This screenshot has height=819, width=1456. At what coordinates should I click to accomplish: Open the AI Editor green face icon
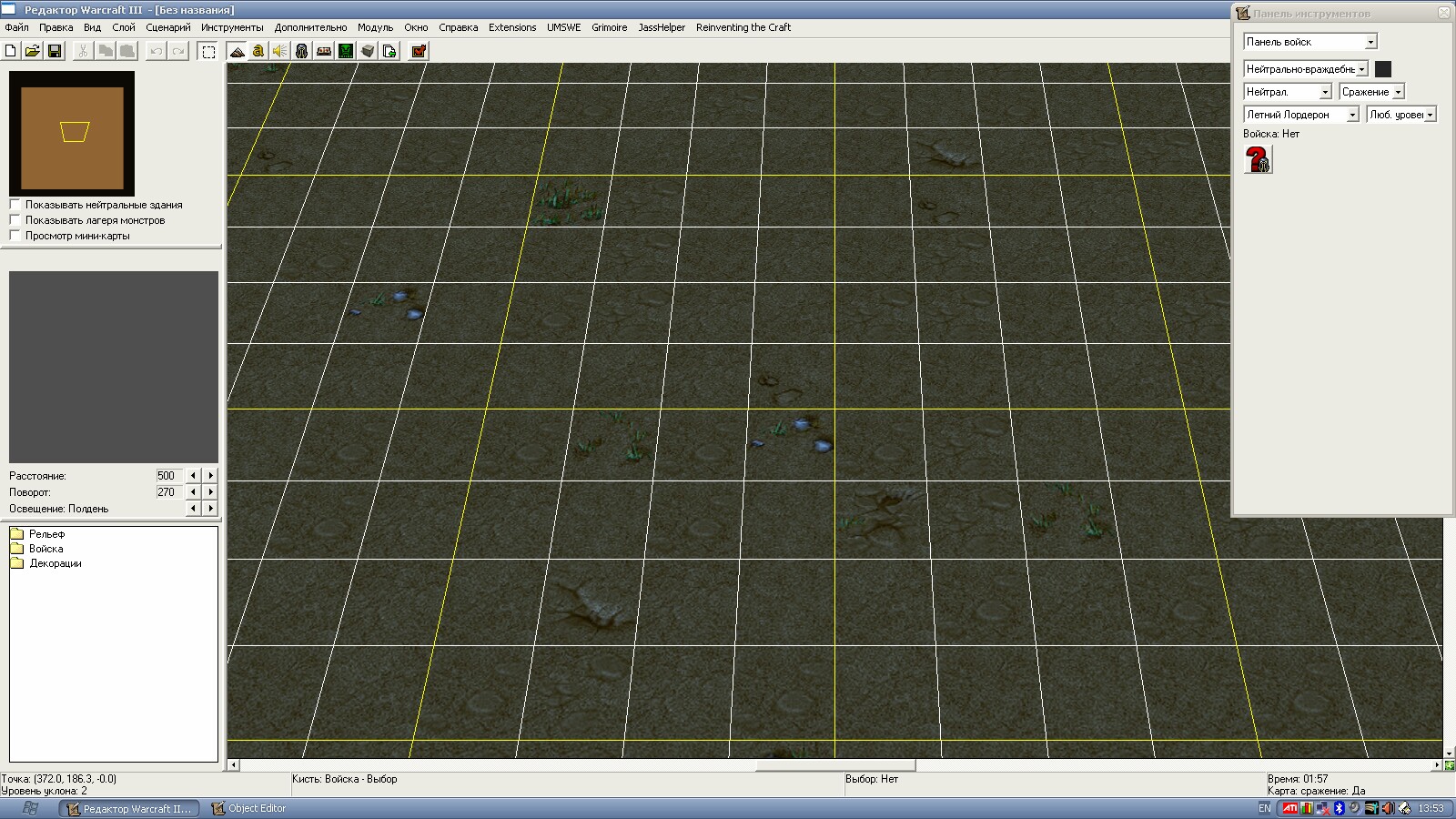coord(346,51)
